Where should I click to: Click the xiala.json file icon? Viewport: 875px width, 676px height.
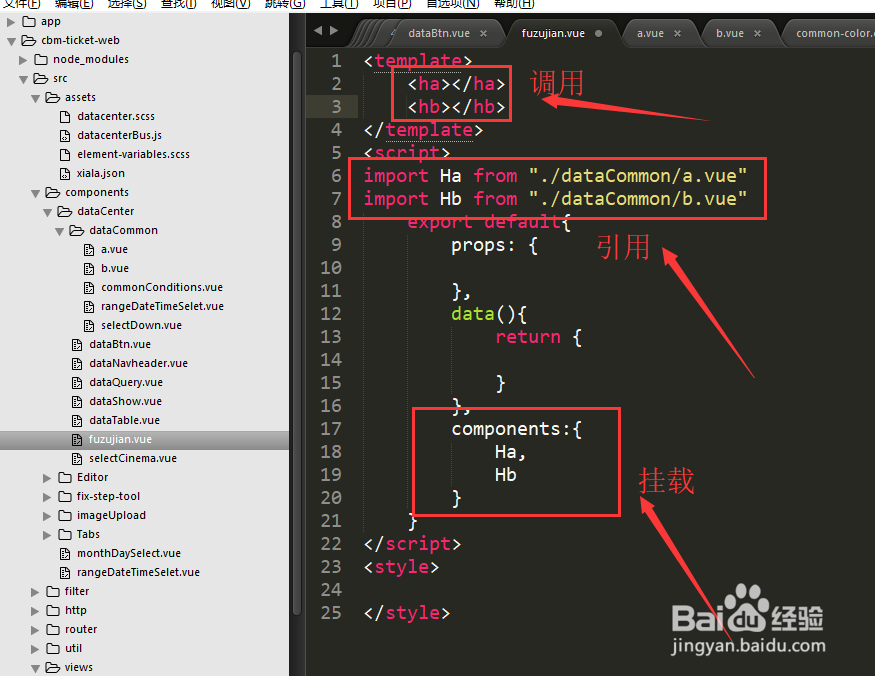tap(65, 173)
